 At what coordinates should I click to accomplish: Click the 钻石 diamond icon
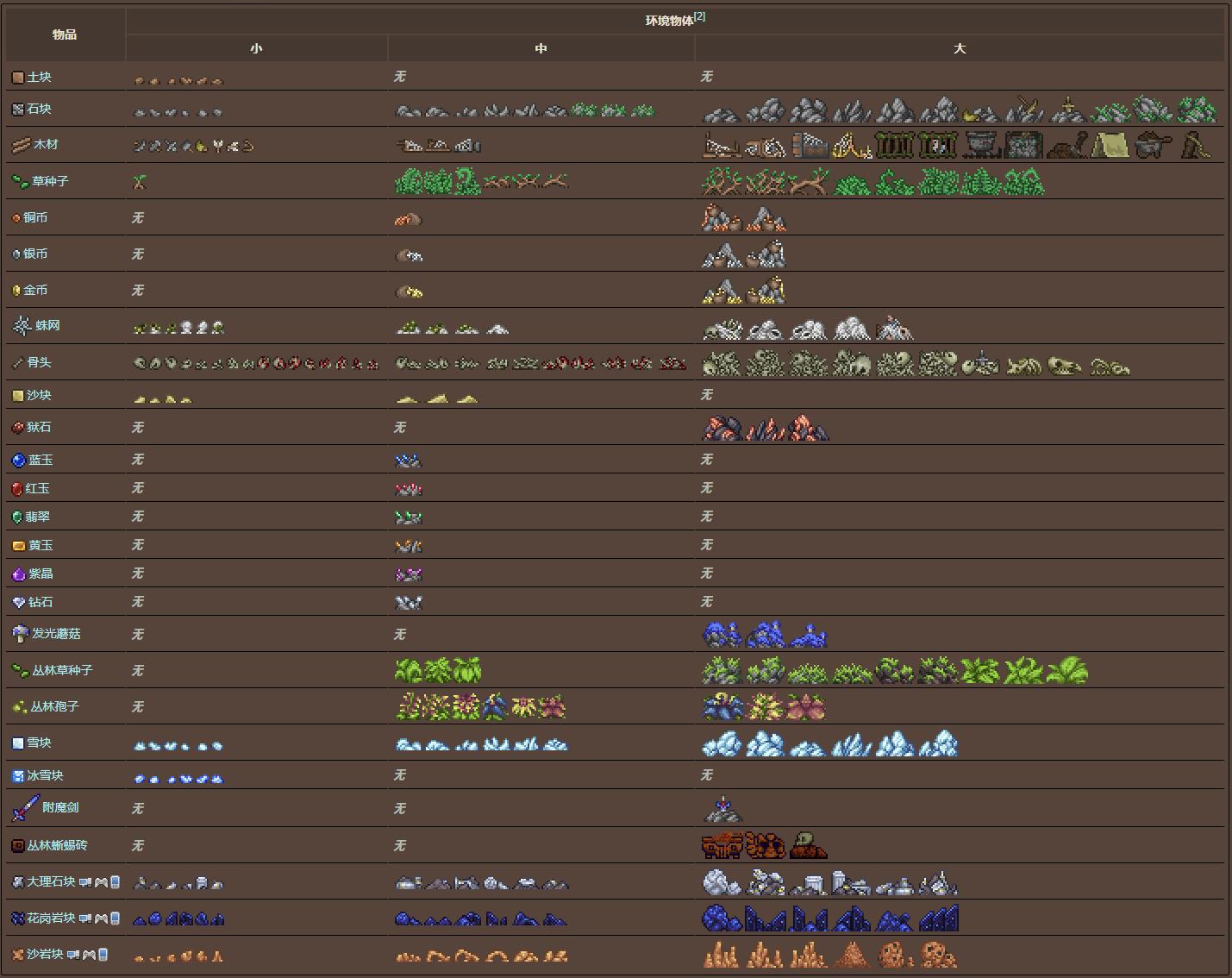18,603
